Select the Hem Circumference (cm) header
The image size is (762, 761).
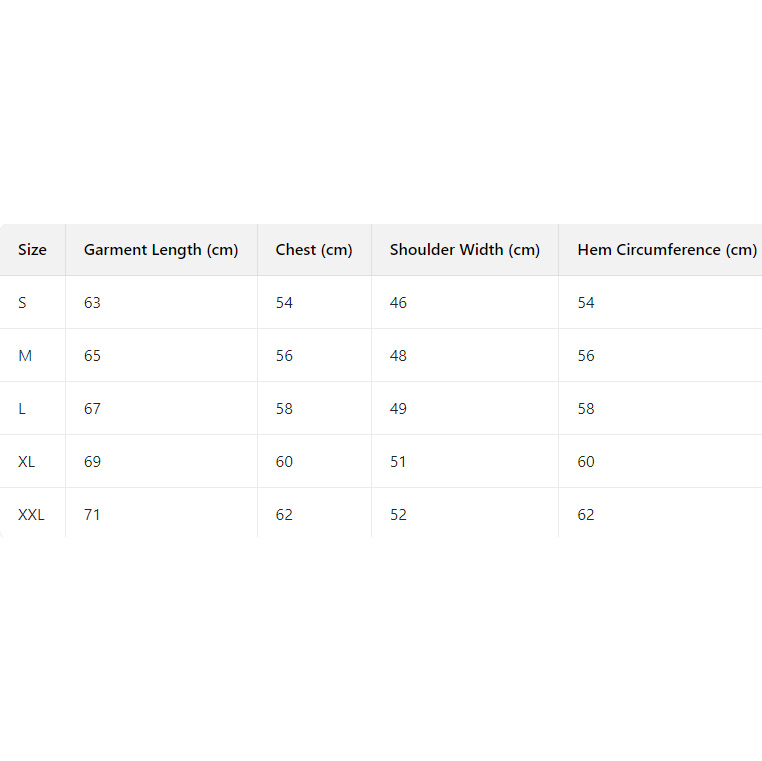click(667, 250)
